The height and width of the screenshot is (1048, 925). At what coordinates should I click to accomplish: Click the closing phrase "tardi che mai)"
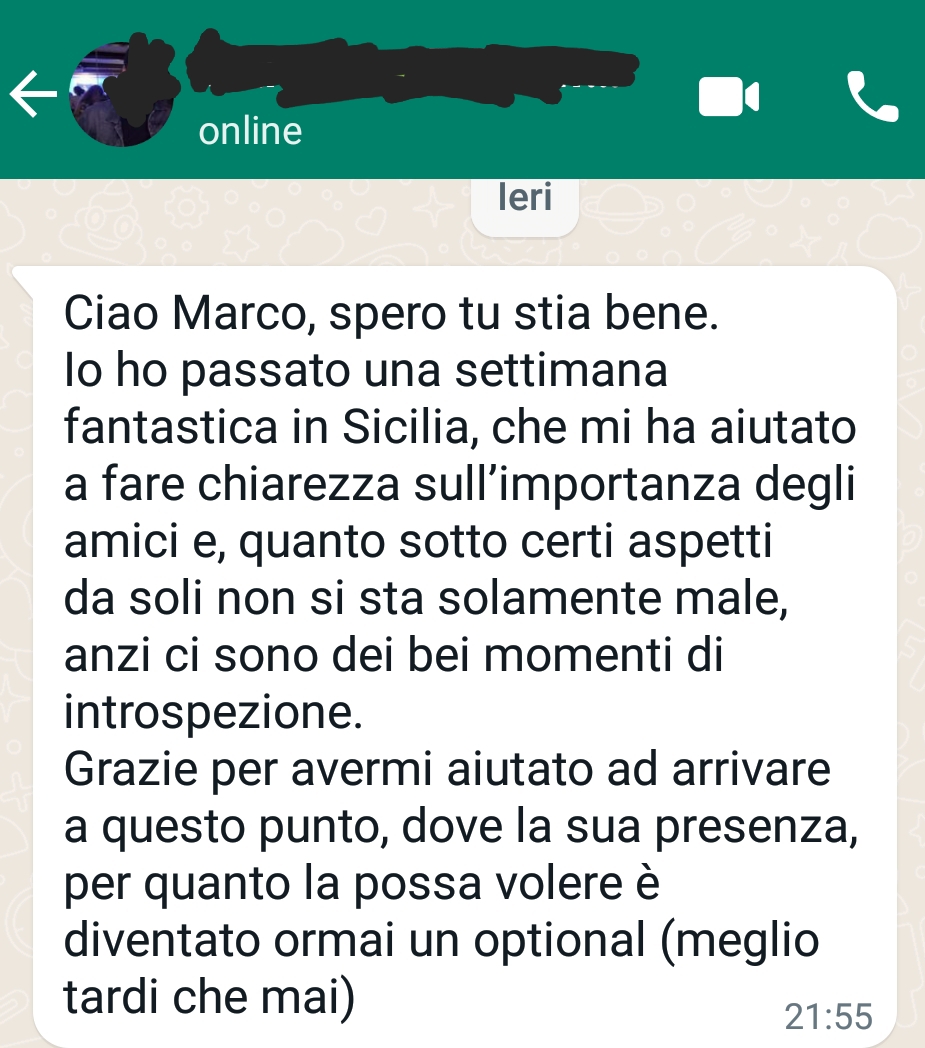click(x=209, y=998)
